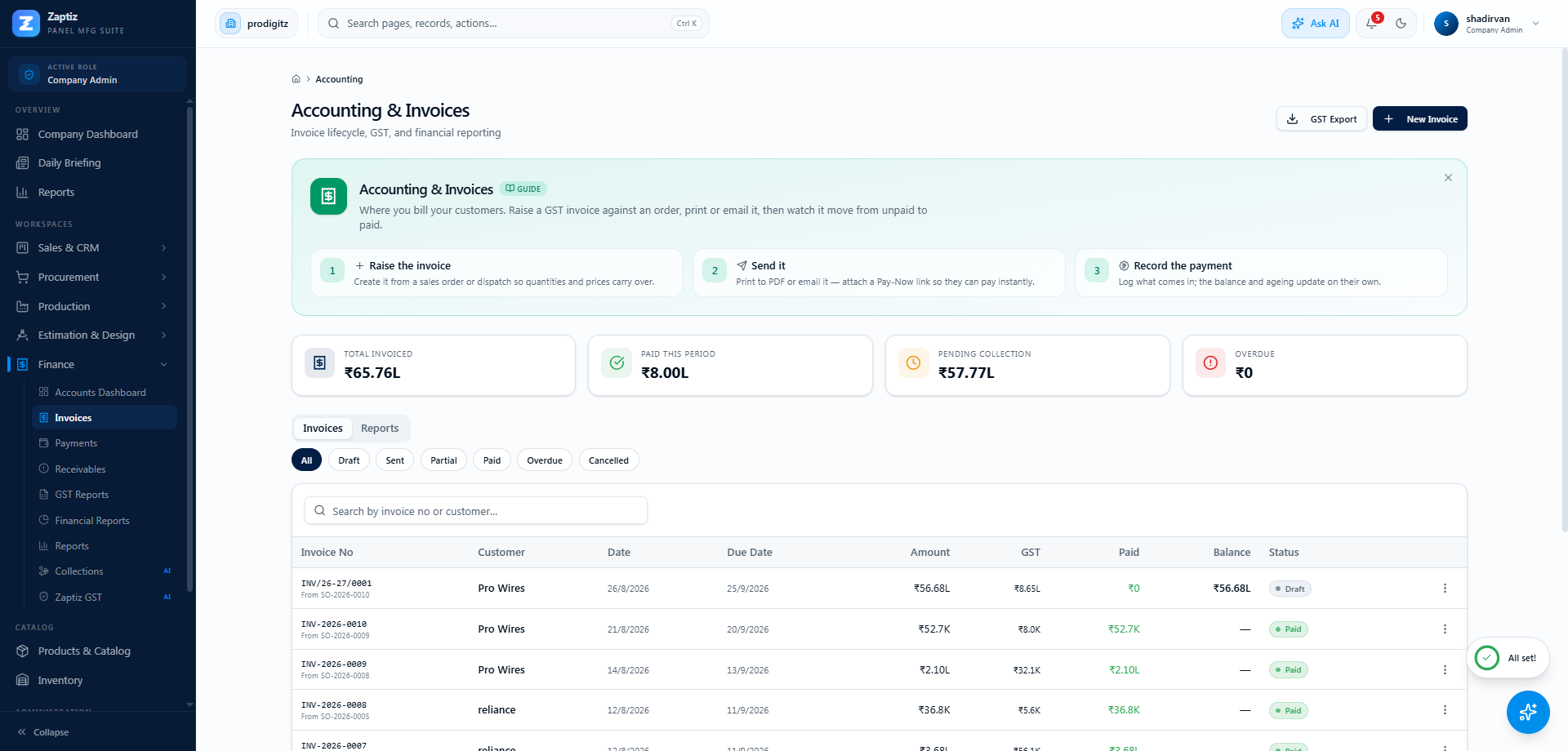Open row actions menu for INV-2026-0010

pyautogui.click(x=1445, y=629)
